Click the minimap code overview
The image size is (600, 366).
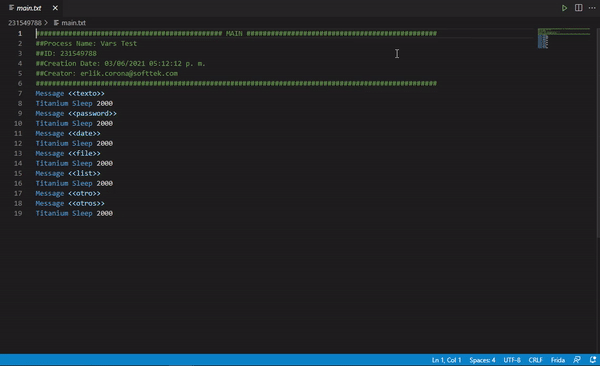pos(564,38)
